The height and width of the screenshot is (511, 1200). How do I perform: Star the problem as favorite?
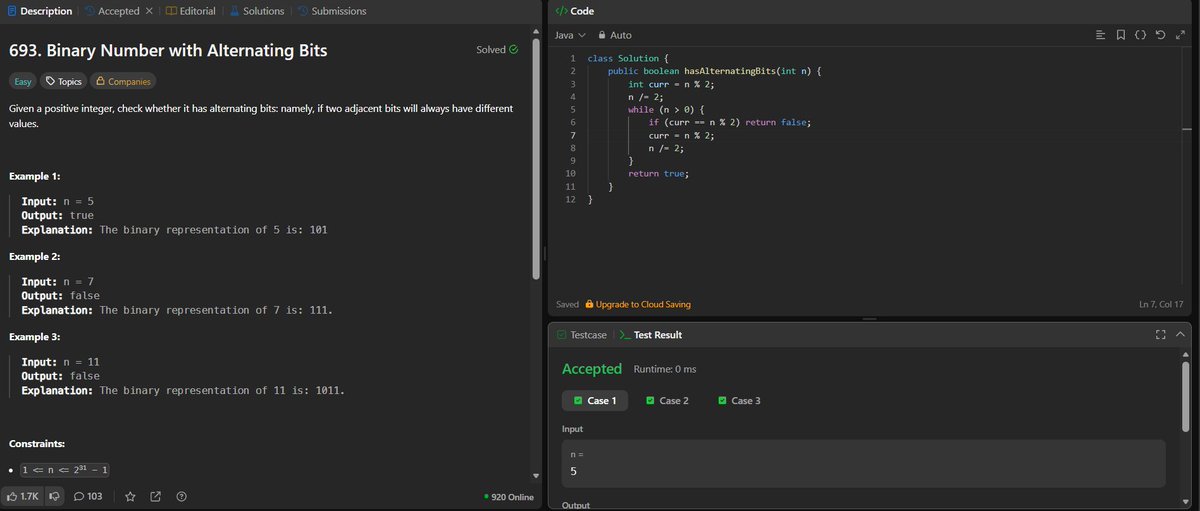point(130,496)
